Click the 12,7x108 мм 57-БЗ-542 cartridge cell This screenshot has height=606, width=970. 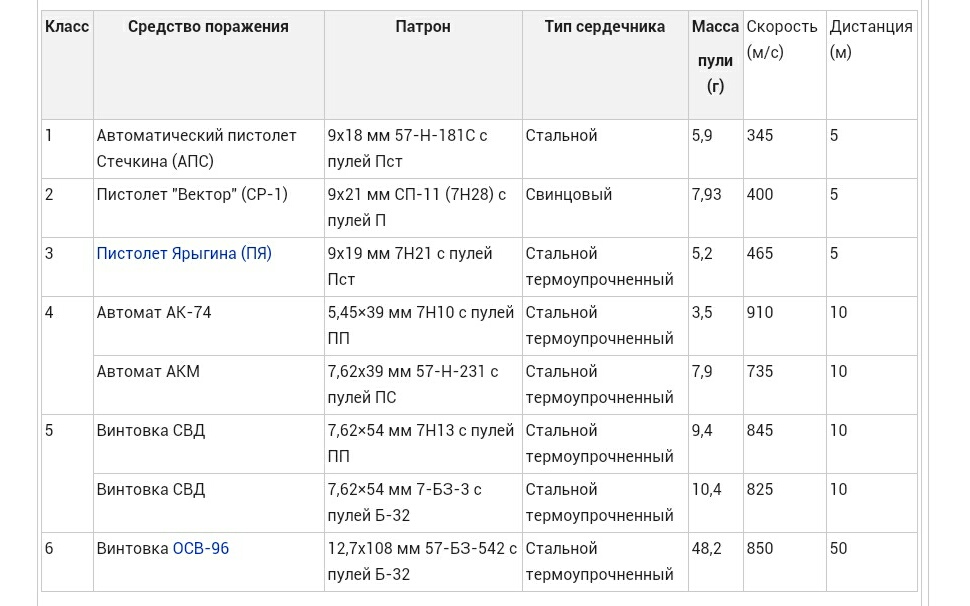tap(422, 561)
